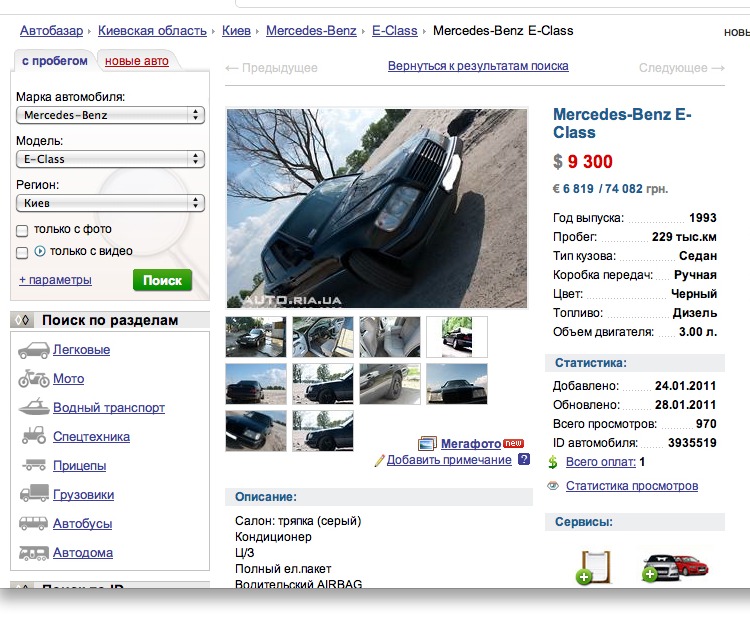Screen dimensions: 750x618
Task: Click the pencil icon beside Добавить примечание
Action: pyautogui.click(x=379, y=460)
